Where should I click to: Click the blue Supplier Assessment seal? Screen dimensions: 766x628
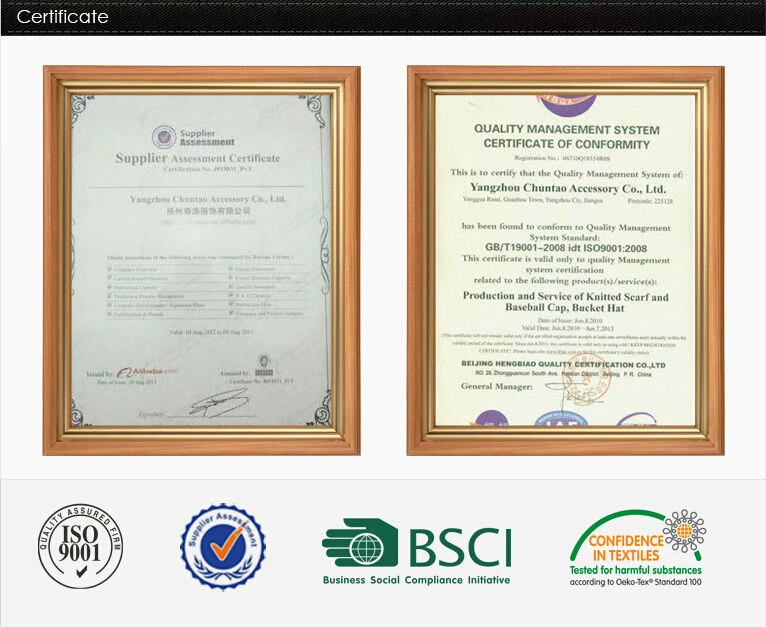(x=223, y=546)
